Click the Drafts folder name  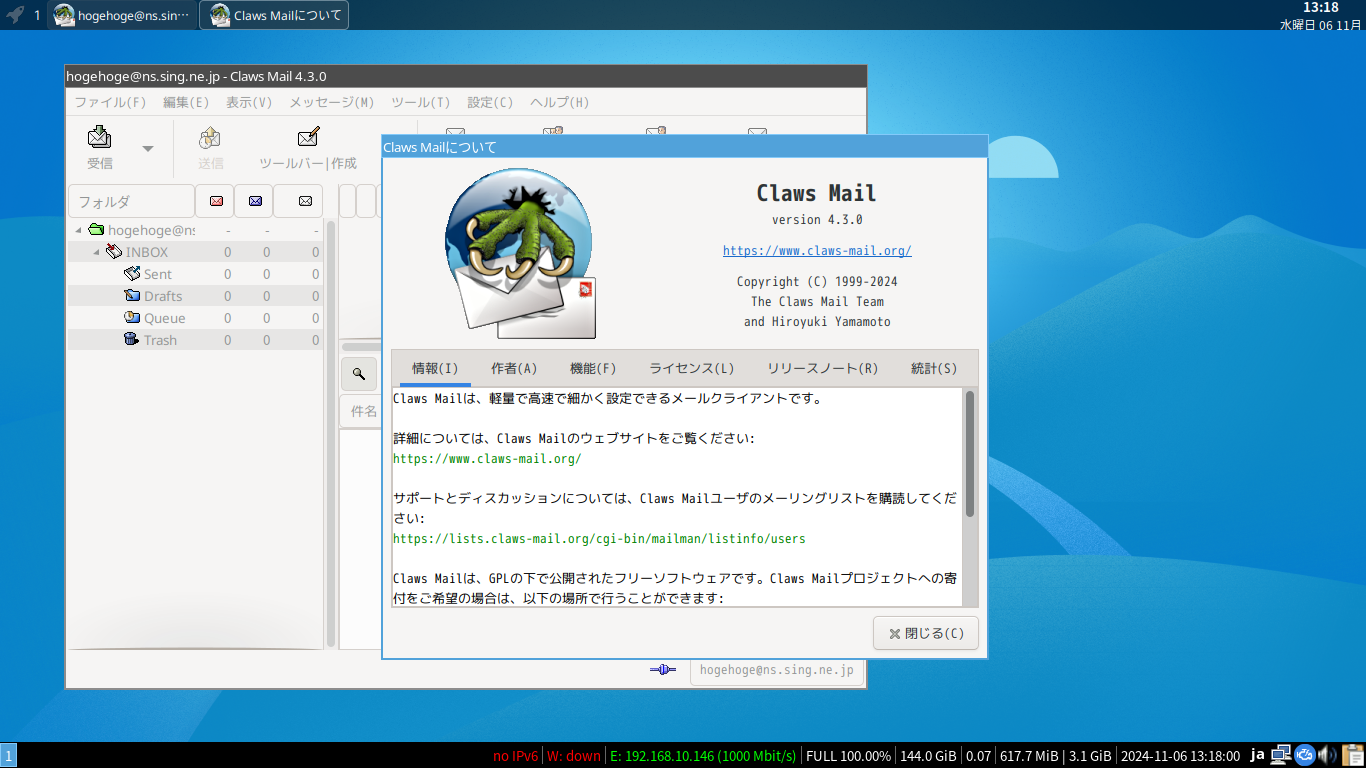point(163,296)
